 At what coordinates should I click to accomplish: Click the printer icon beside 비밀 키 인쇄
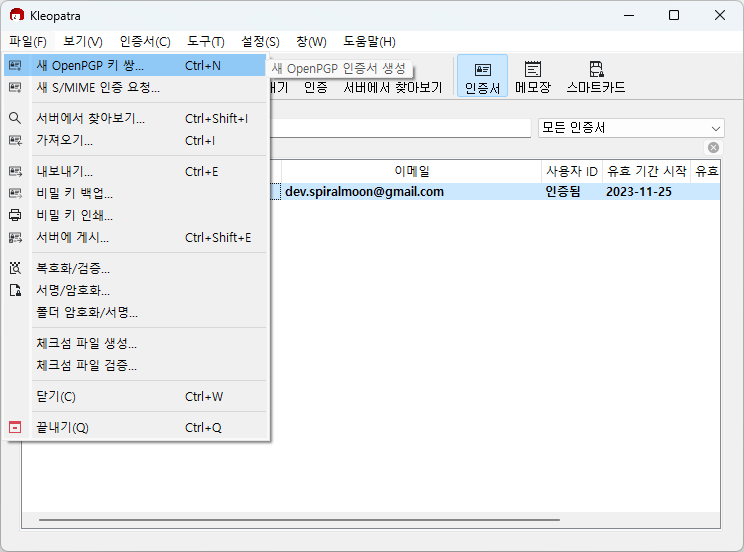tap(15, 215)
